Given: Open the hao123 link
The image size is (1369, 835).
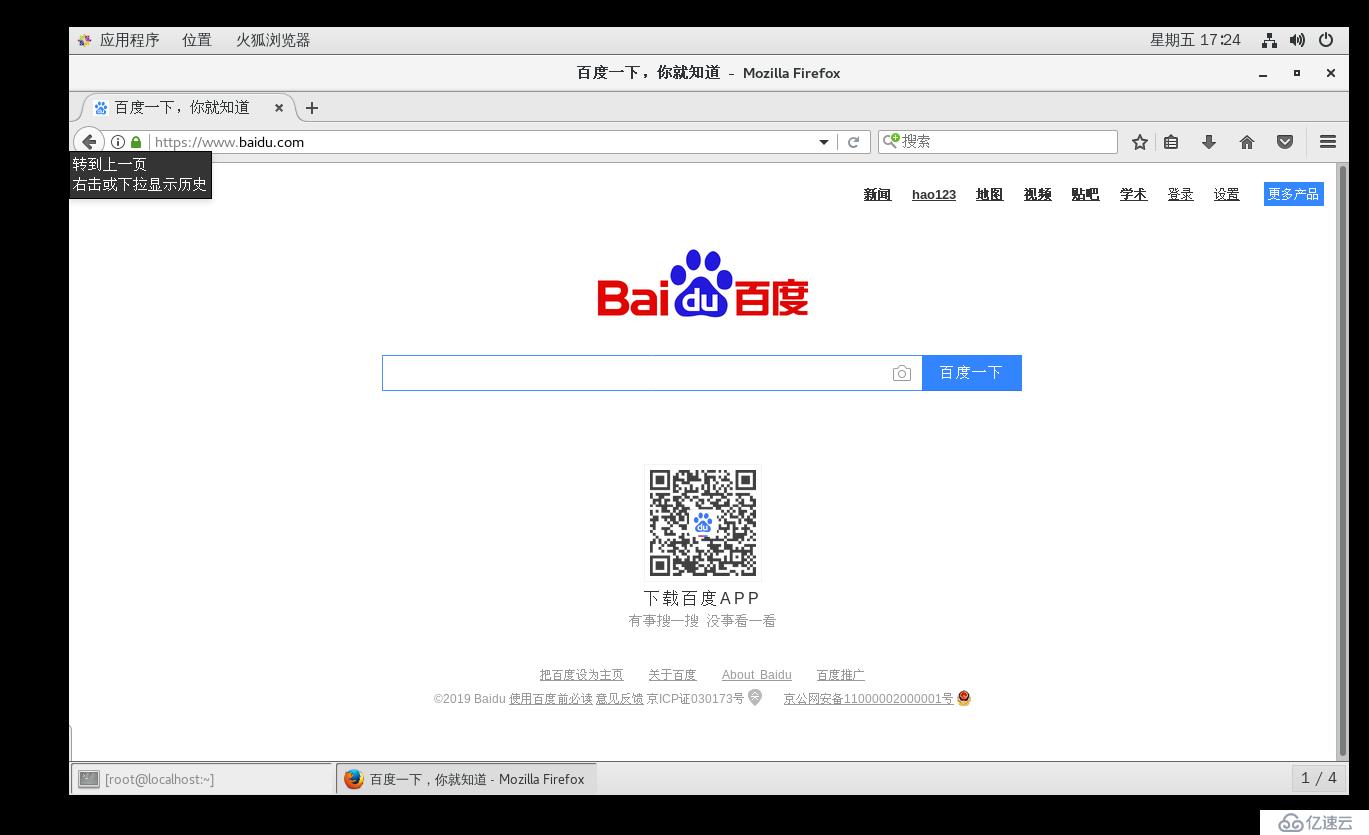Looking at the screenshot, I should (x=934, y=195).
